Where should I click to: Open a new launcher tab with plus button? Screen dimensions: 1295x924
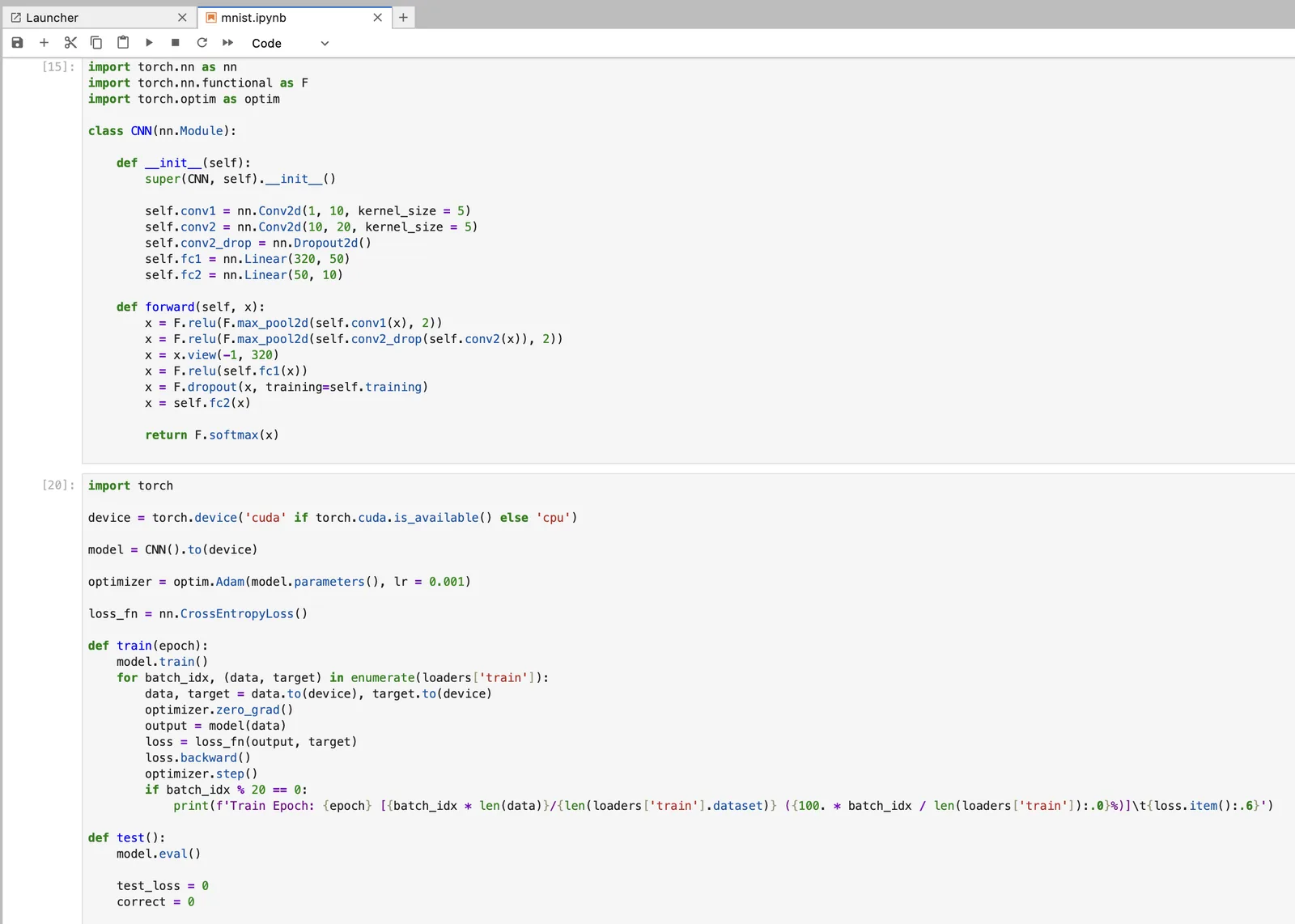[x=403, y=18]
